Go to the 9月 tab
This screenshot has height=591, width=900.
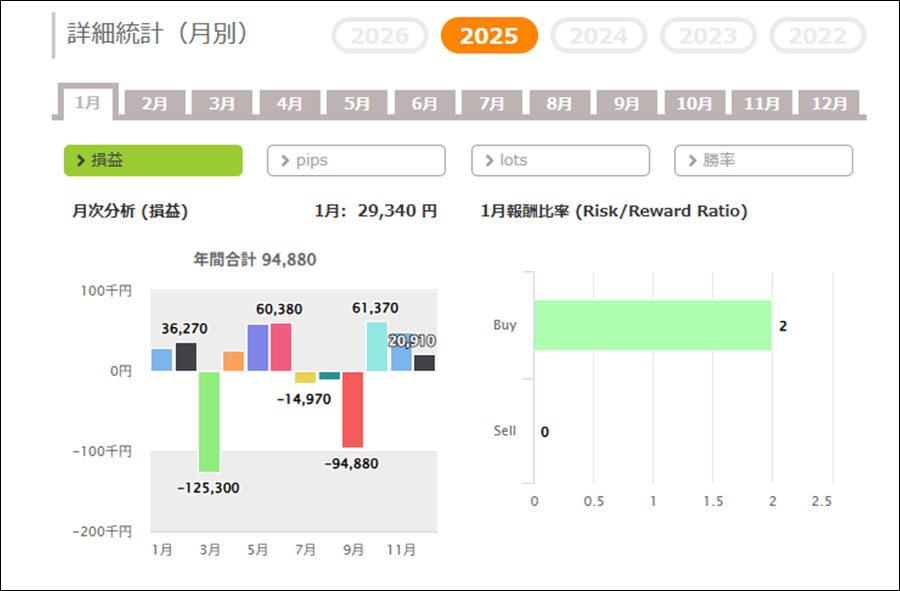626,103
